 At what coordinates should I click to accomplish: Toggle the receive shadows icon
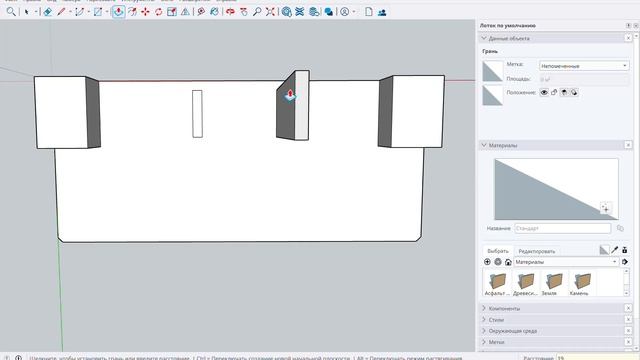tap(564, 93)
